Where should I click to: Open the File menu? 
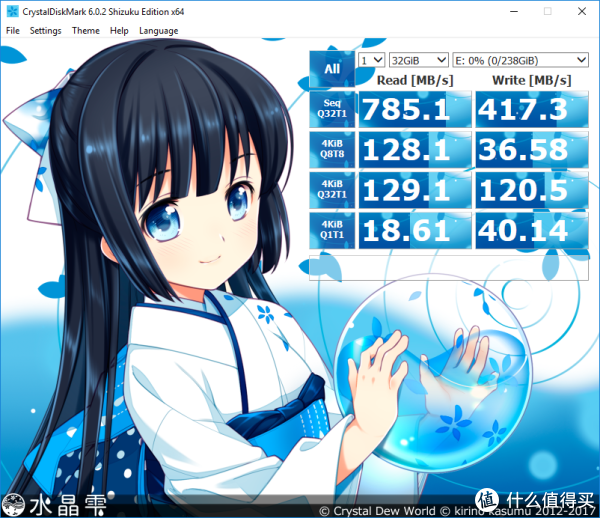[13, 31]
